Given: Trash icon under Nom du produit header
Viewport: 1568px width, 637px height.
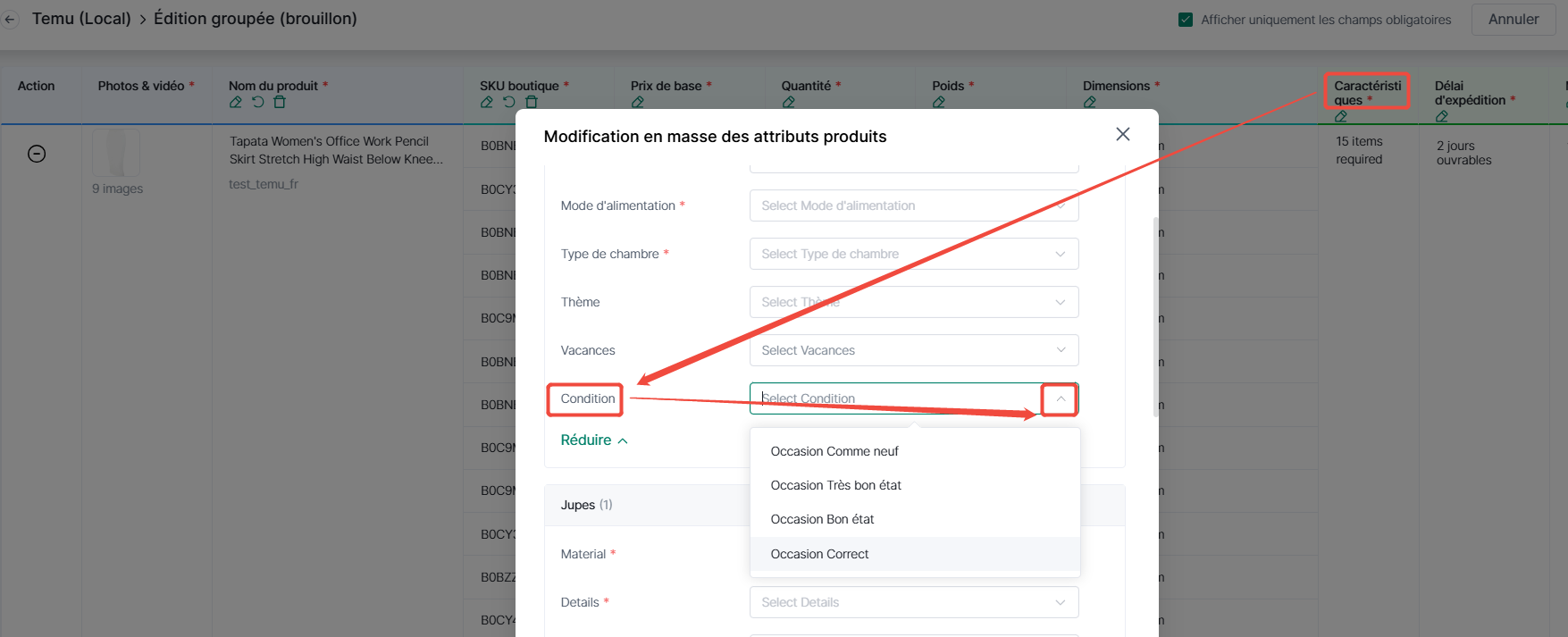Looking at the screenshot, I should (280, 102).
